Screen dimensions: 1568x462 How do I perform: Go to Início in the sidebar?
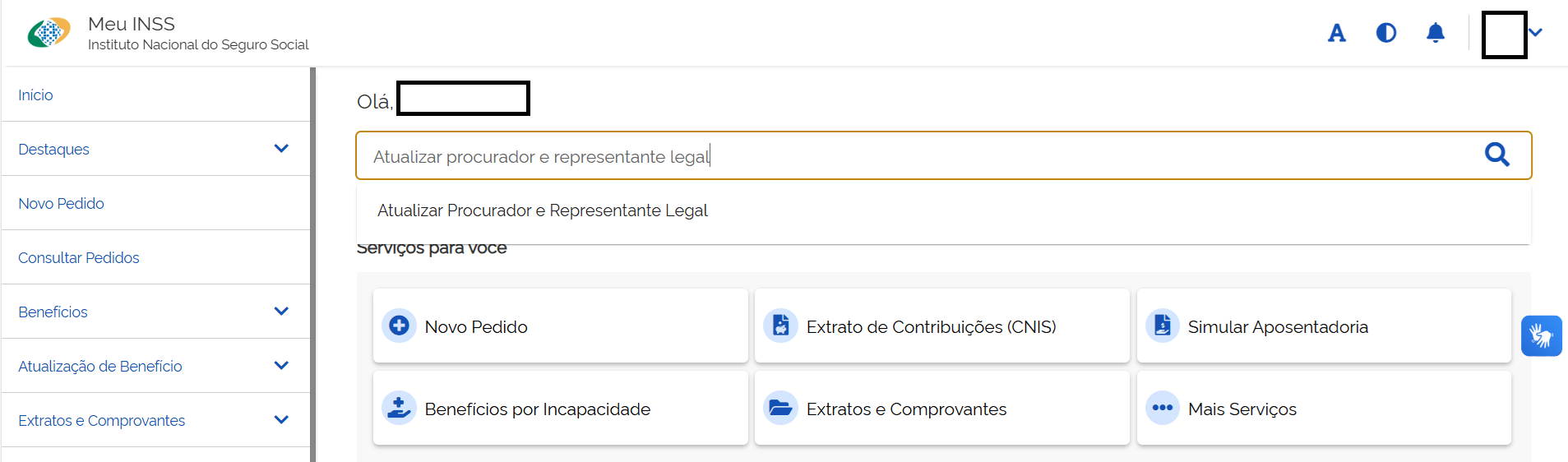coord(35,95)
